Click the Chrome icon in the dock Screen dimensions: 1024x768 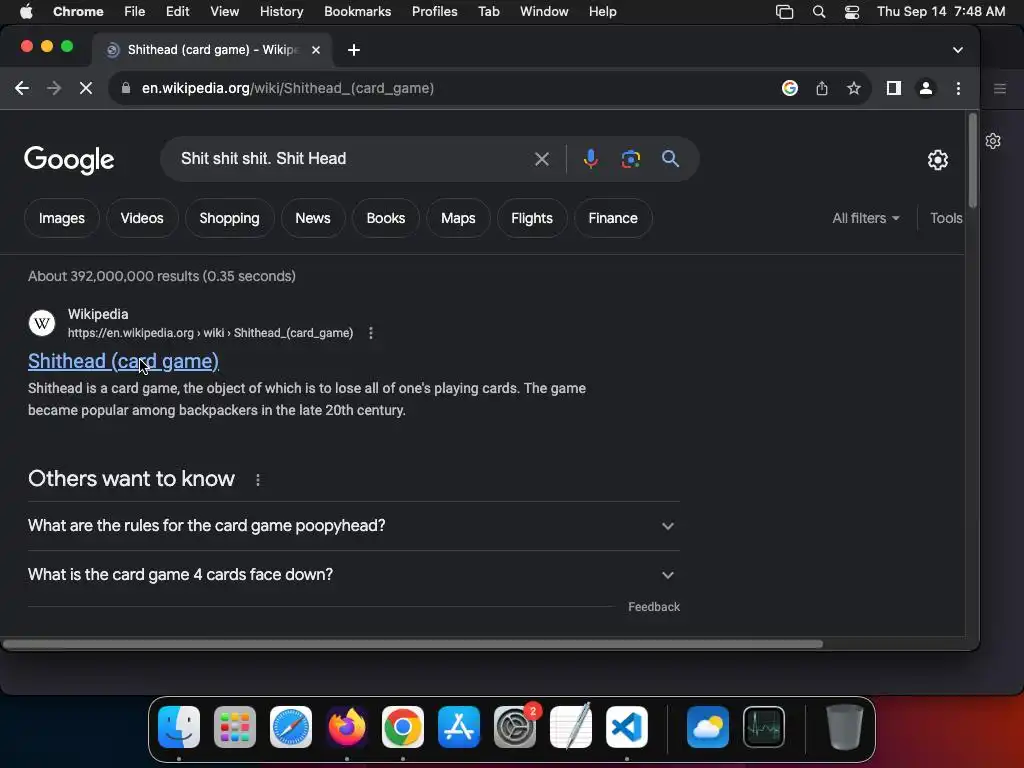pyautogui.click(x=402, y=727)
